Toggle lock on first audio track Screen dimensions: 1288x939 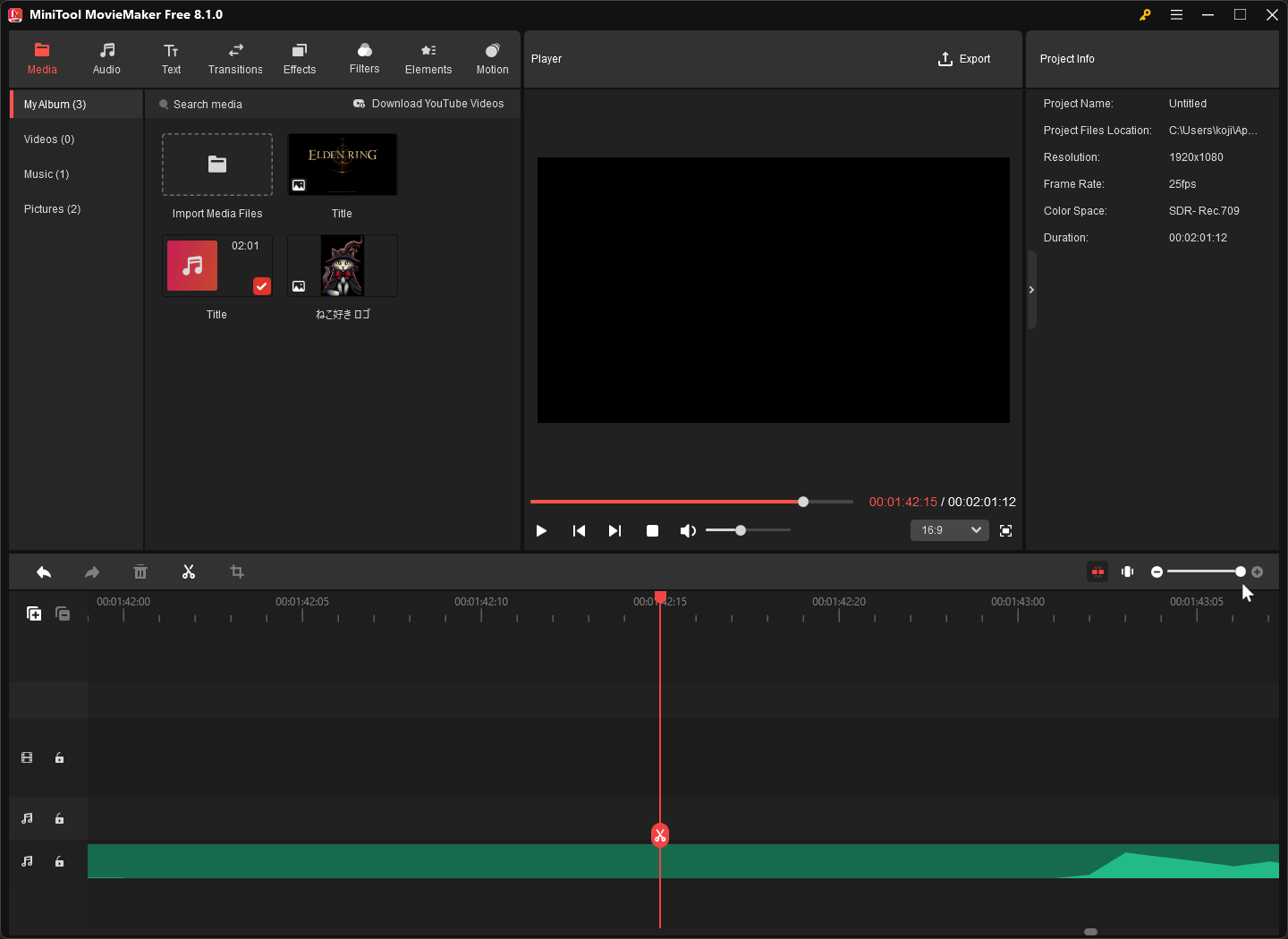[x=59, y=819]
